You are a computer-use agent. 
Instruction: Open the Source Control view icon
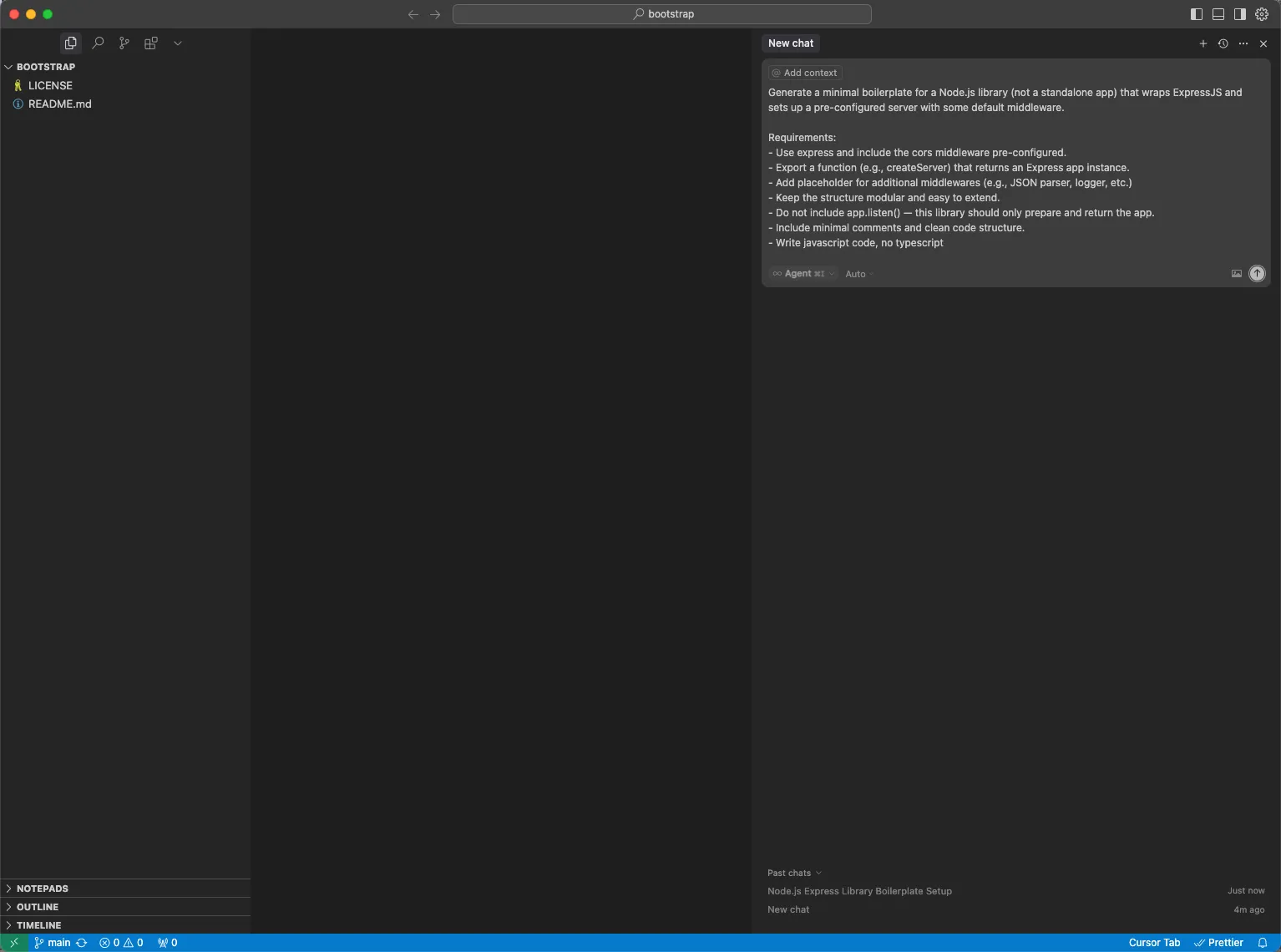[x=124, y=43]
